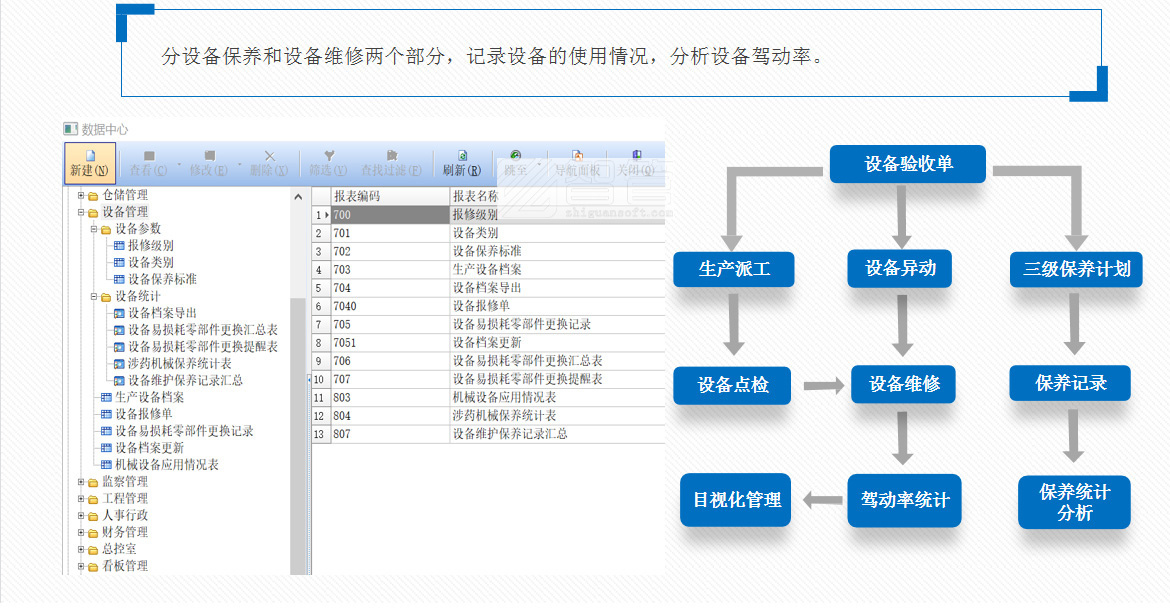1170x612 pixels.
Task: Click the 删除(X) toolbar icon
Action: [x=268, y=163]
